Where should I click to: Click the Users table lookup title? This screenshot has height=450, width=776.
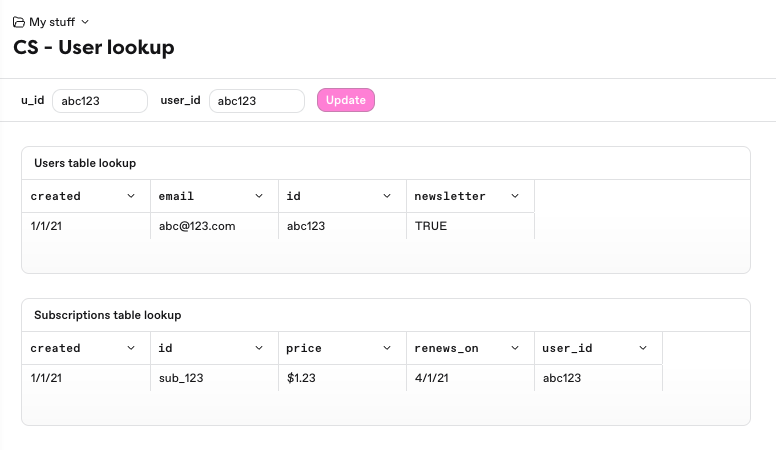tap(85, 163)
